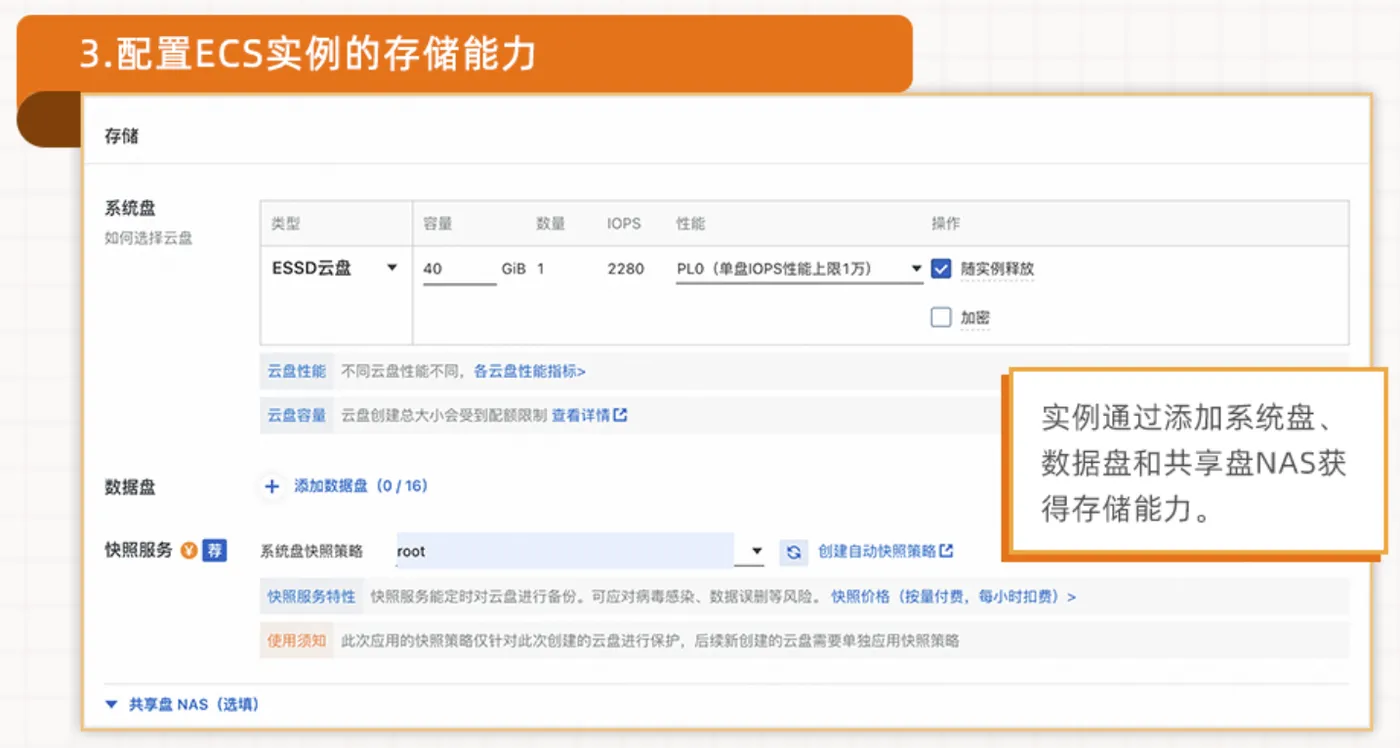This screenshot has width=1400, height=748.
Task: Enable the 加密 encryption checkbox
Action: click(x=940, y=317)
